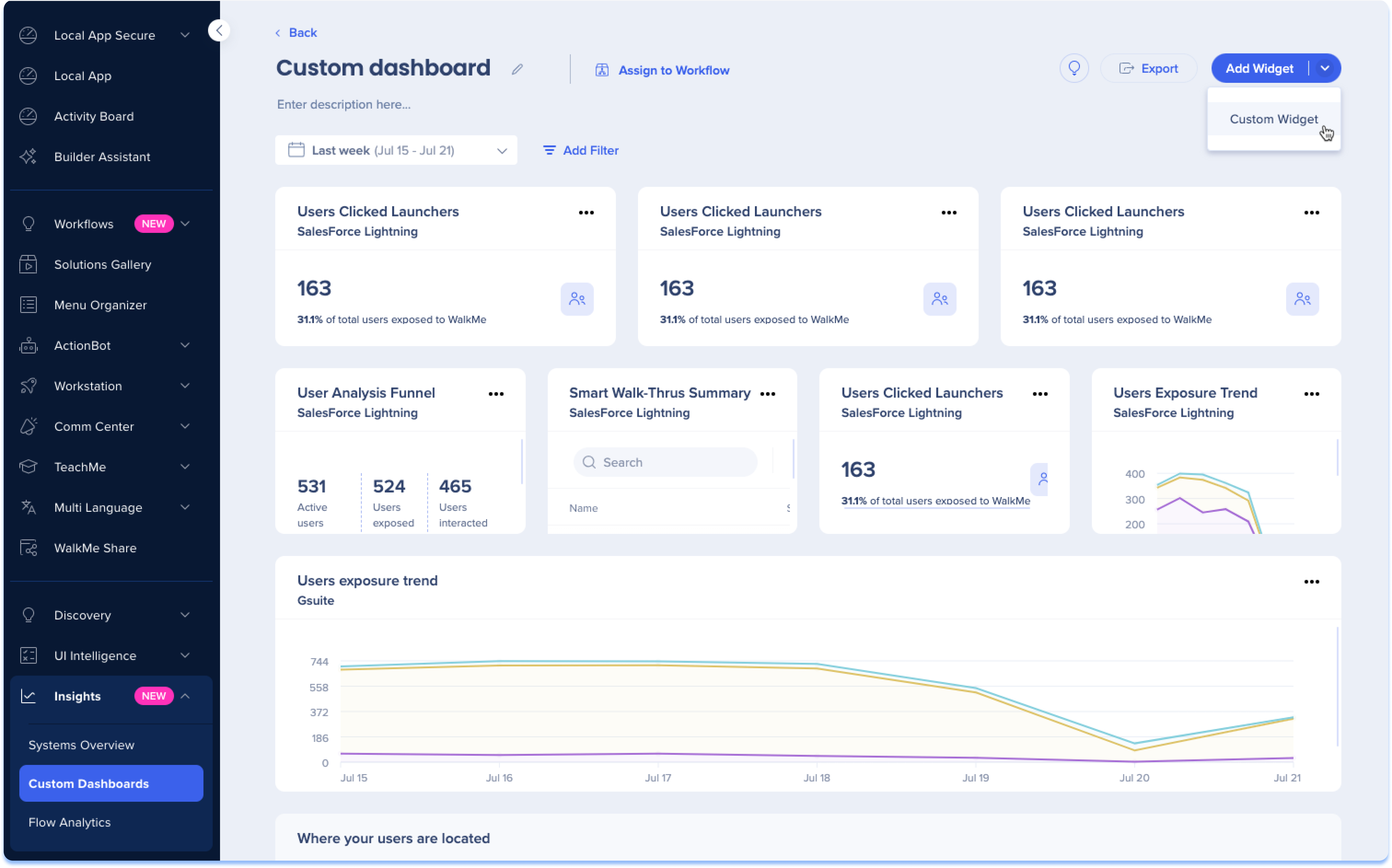Image resolution: width=1392 pixels, height=868 pixels.
Task: Open the Builder Assistant from the sidebar
Action: (x=102, y=156)
